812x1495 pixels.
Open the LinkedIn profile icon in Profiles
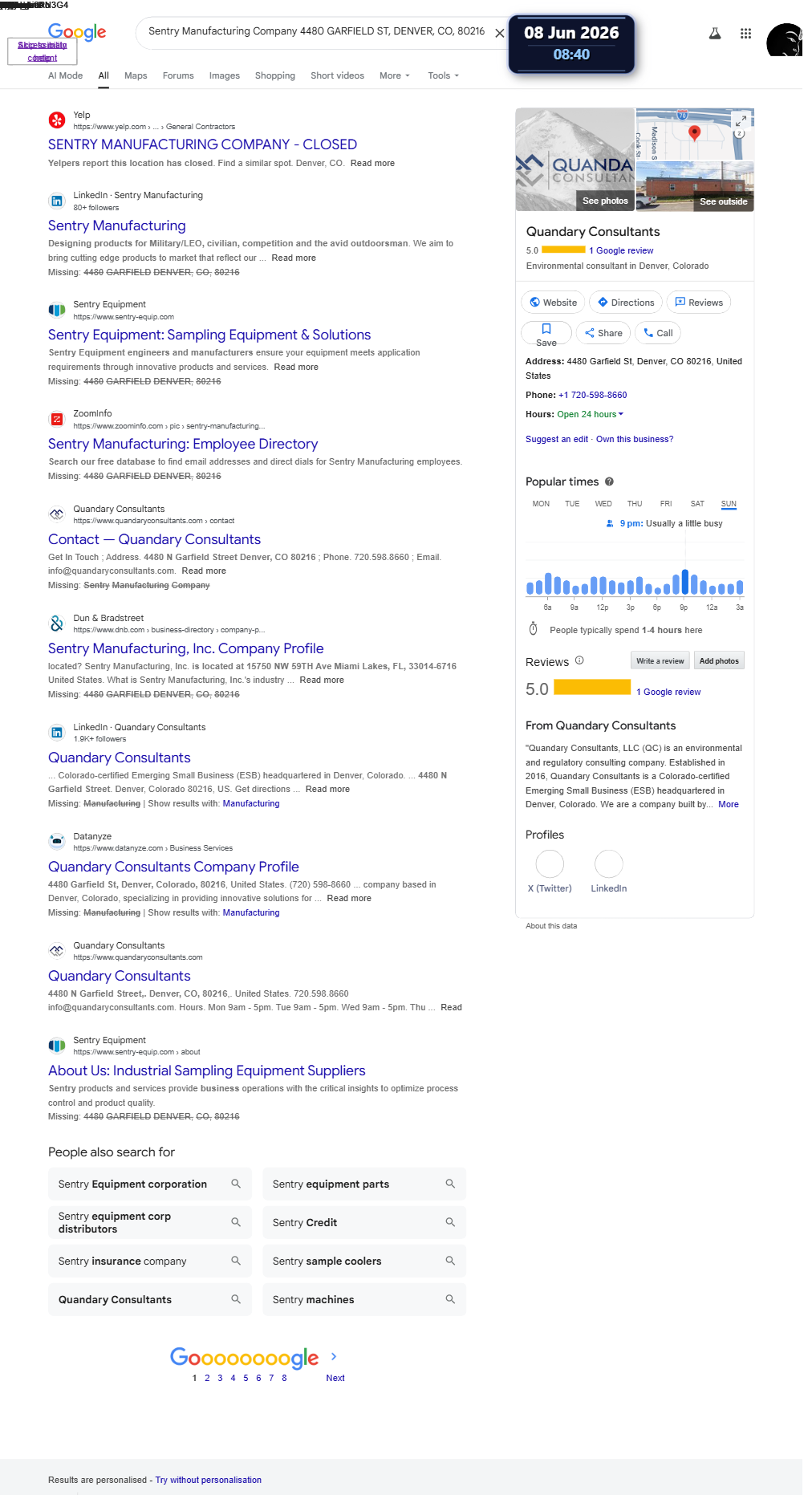tap(609, 864)
